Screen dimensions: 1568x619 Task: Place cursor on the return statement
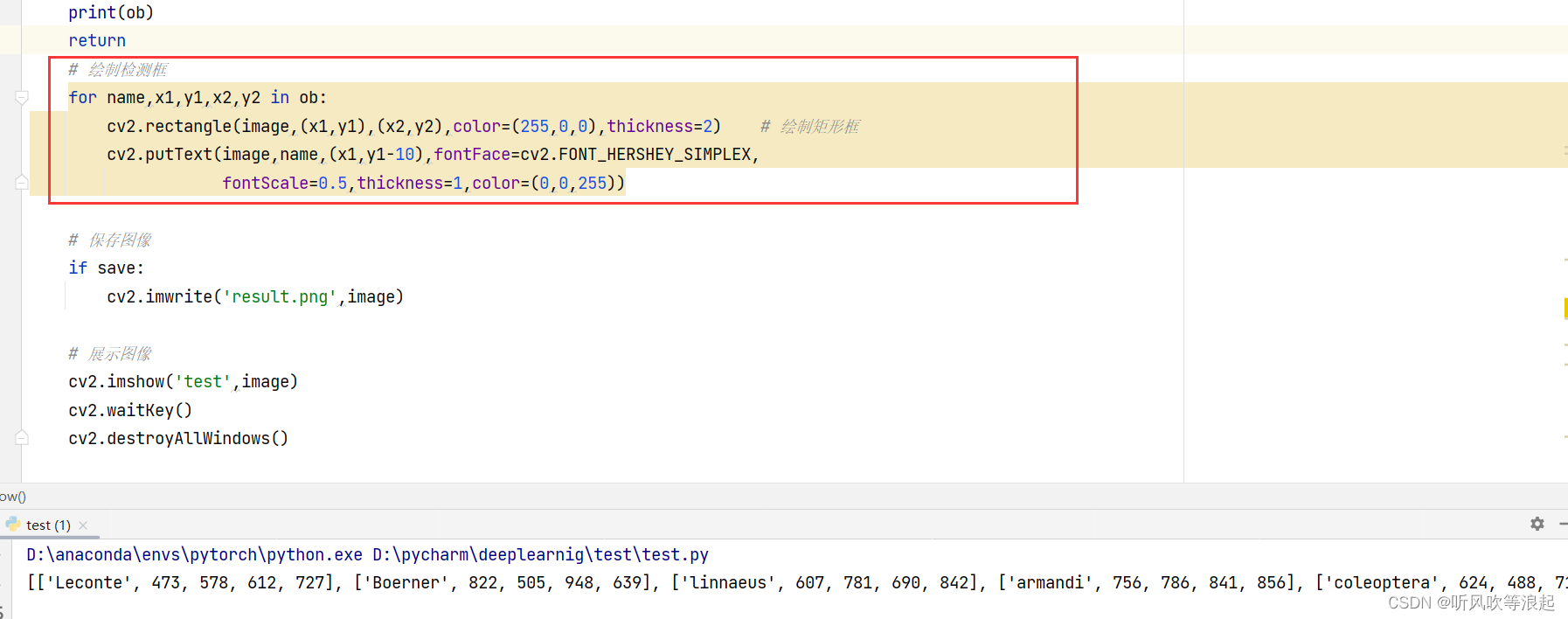tap(97, 41)
